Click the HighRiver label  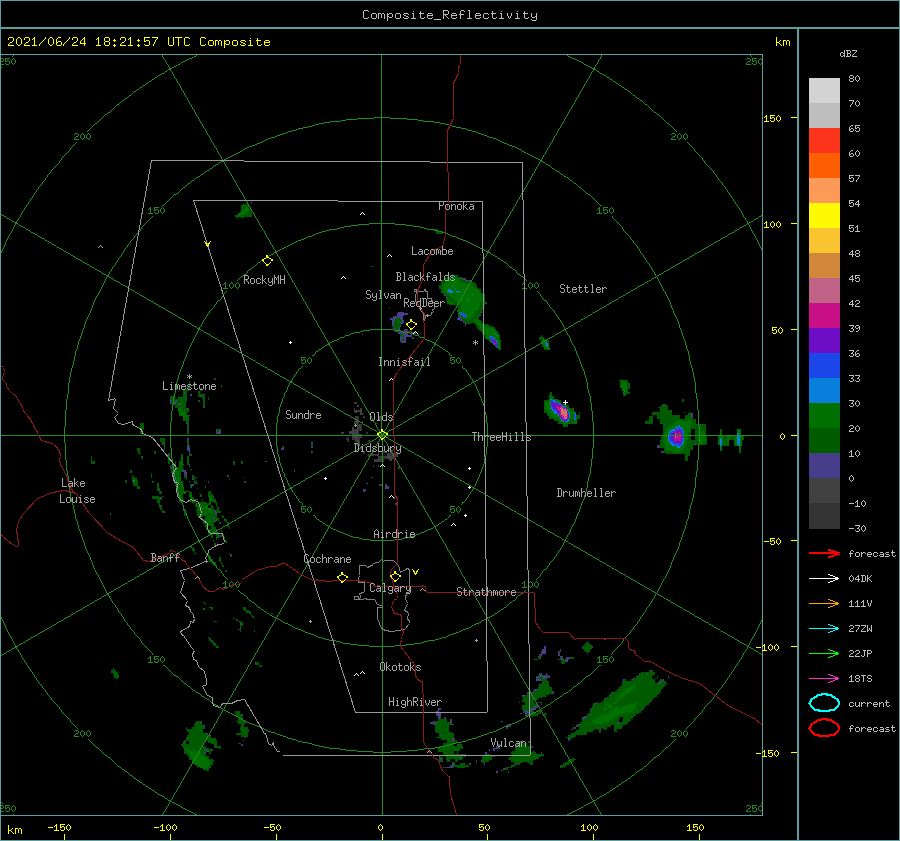pyautogui.click(x=415, y=702)
